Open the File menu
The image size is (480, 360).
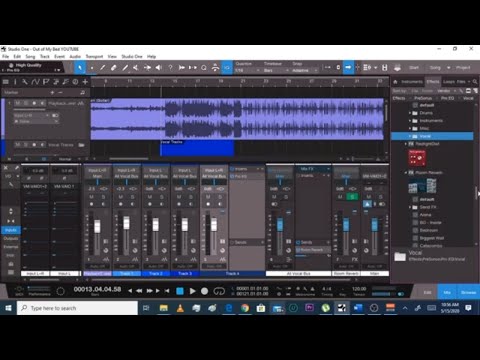[x=6, y=57]
